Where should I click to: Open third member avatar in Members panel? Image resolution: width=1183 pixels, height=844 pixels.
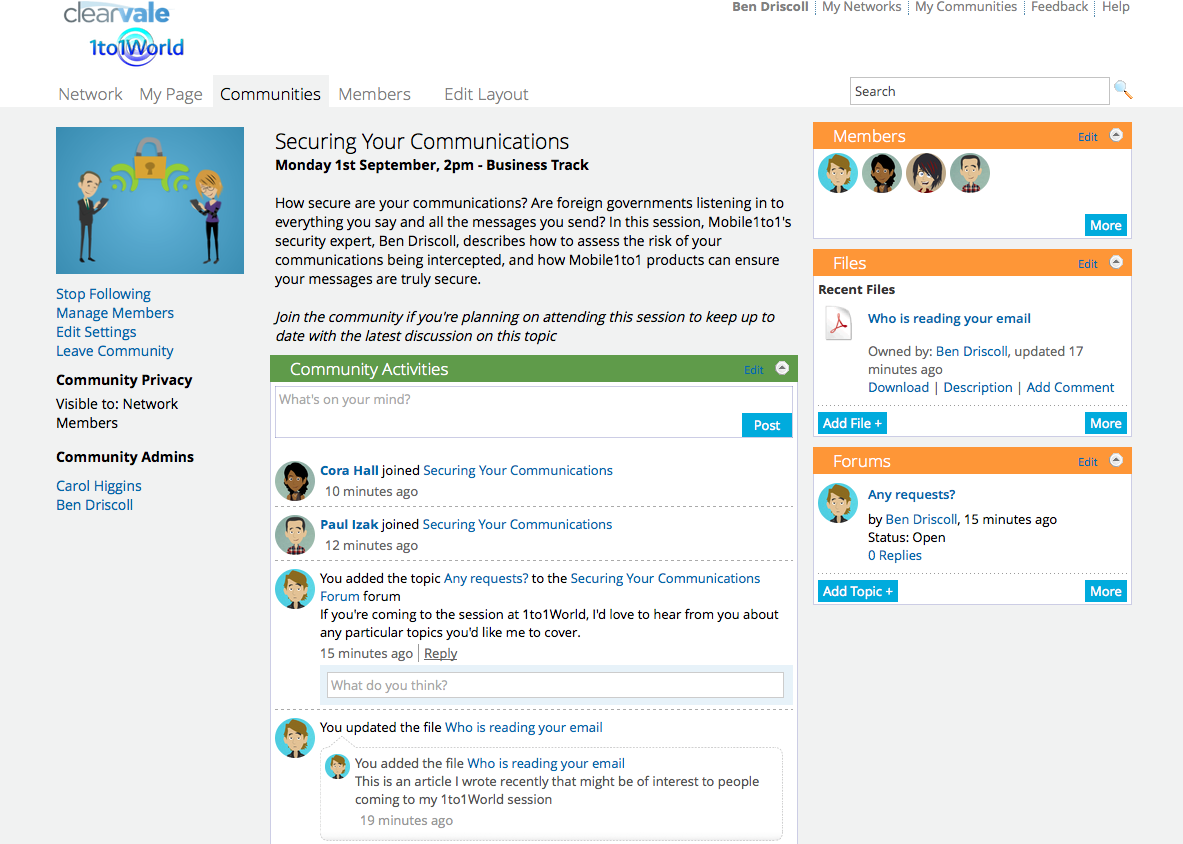pos(925,173)
